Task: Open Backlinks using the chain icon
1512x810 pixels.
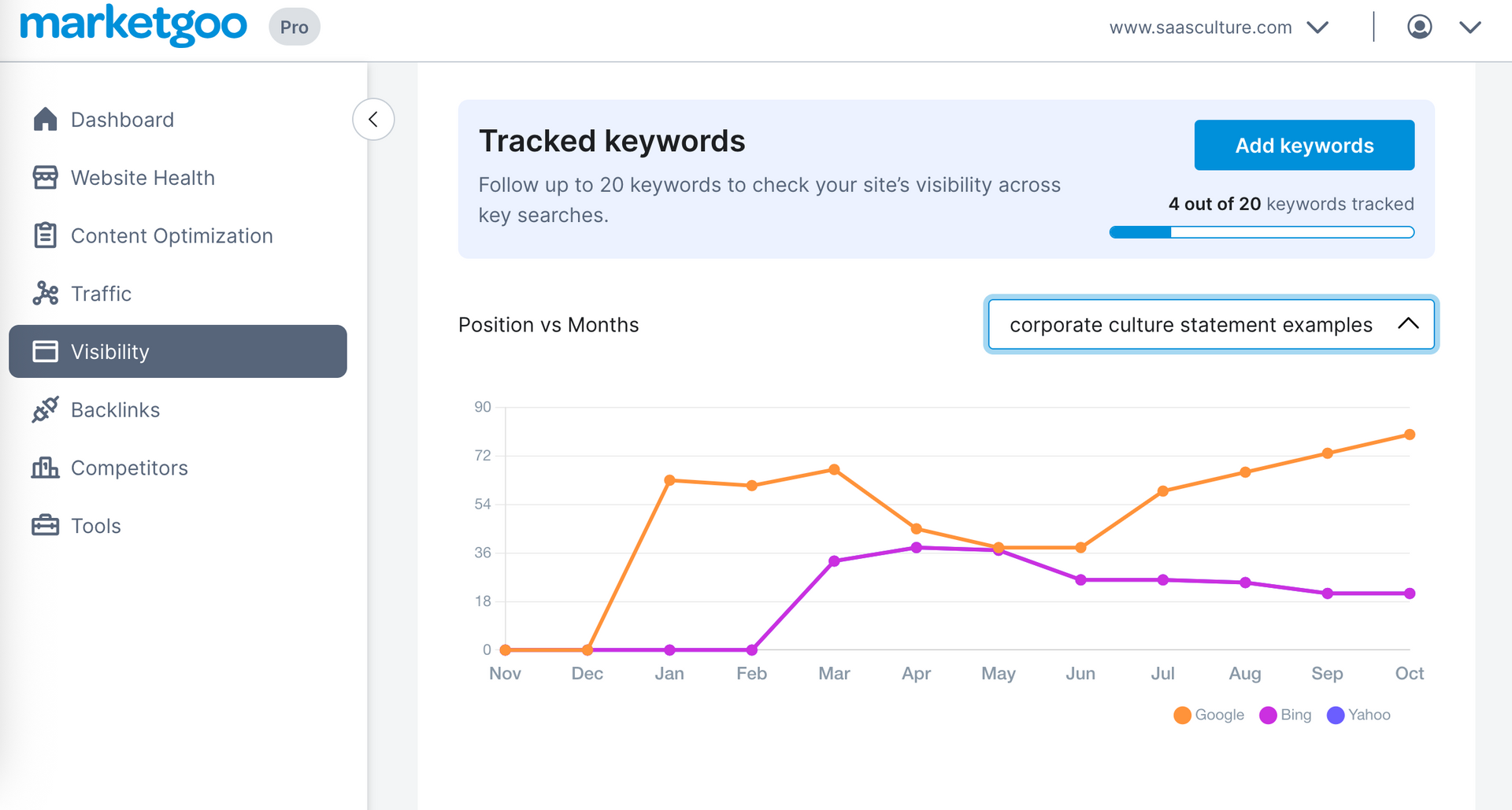Action: [46, 409]
